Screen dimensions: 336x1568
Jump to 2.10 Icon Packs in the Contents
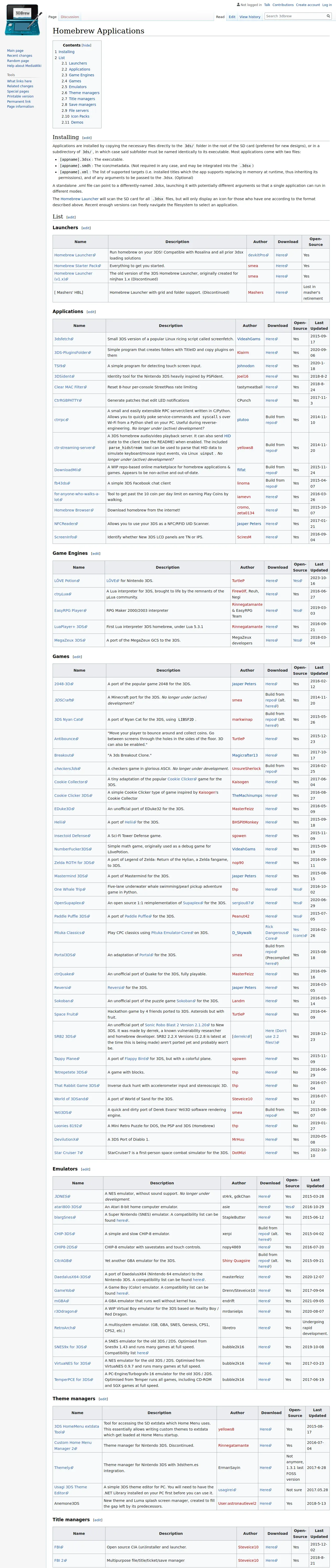click(76, 116)
